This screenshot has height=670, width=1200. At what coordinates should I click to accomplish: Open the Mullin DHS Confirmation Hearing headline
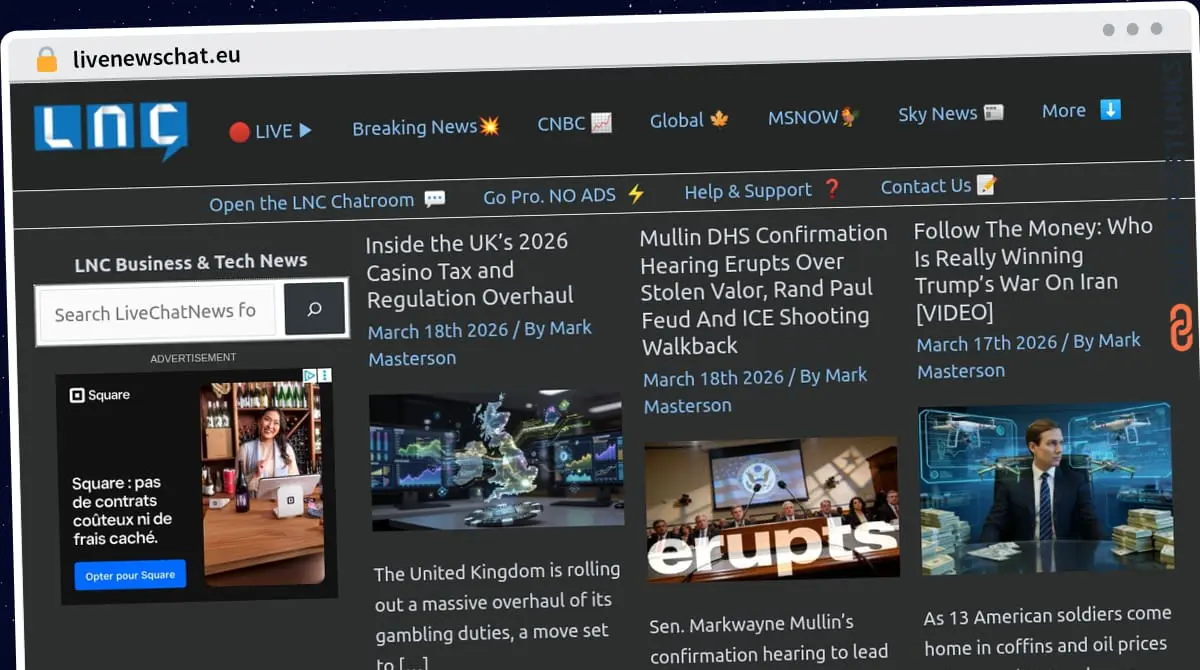tap(764, 289)
